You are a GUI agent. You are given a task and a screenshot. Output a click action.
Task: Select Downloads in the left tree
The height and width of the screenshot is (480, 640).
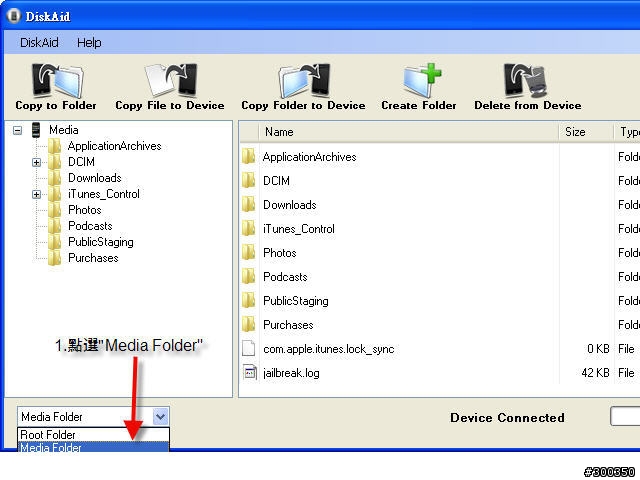(95, 178)
